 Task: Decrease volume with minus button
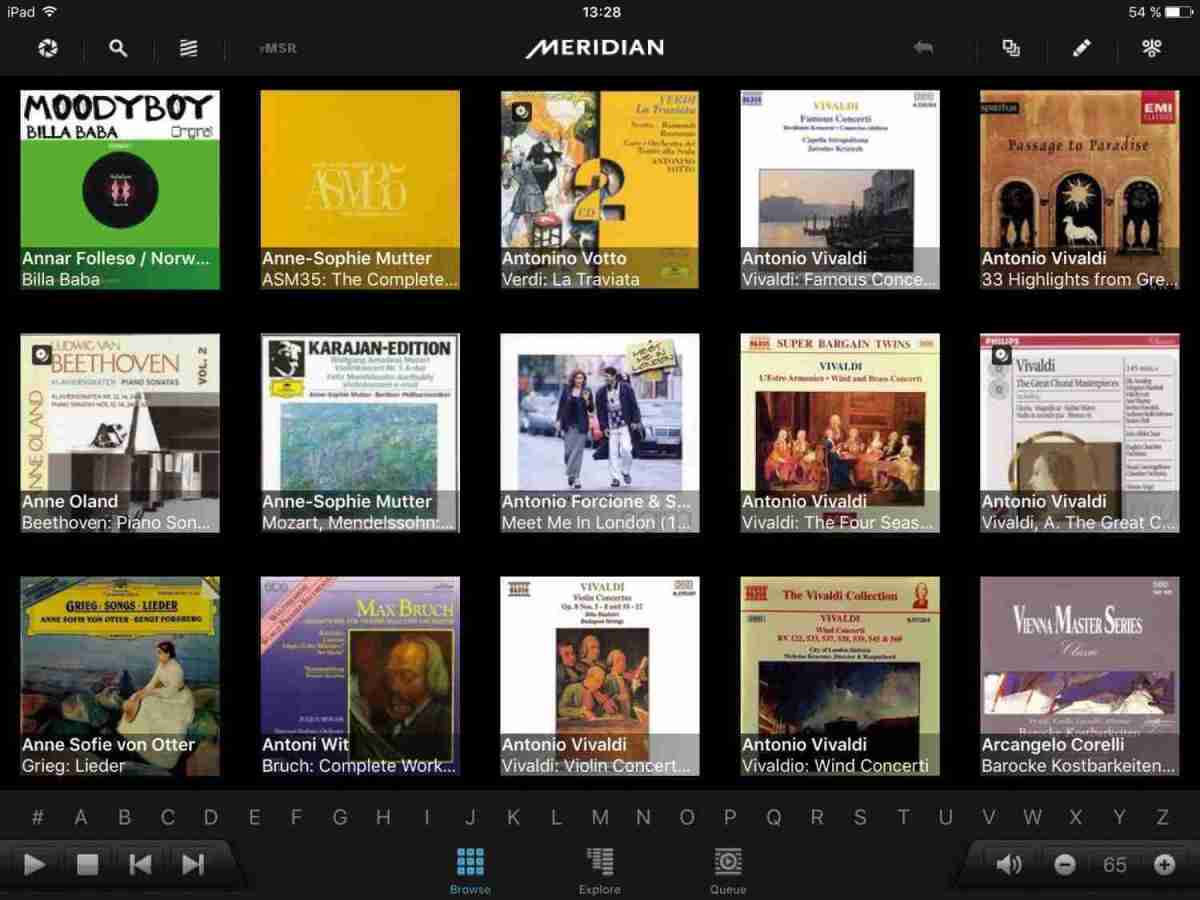click(x=1065, y=865)
